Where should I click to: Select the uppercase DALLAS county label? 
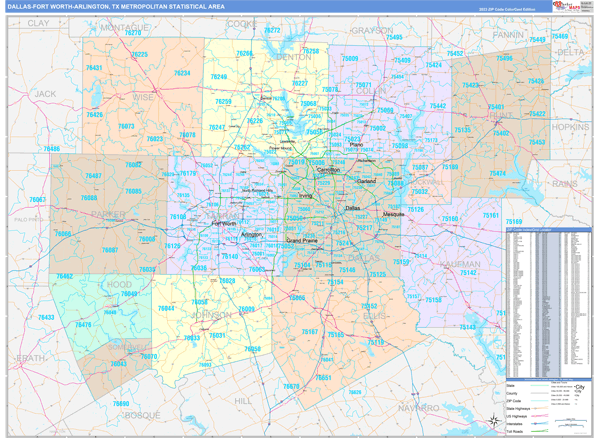(x=364, y=258)
